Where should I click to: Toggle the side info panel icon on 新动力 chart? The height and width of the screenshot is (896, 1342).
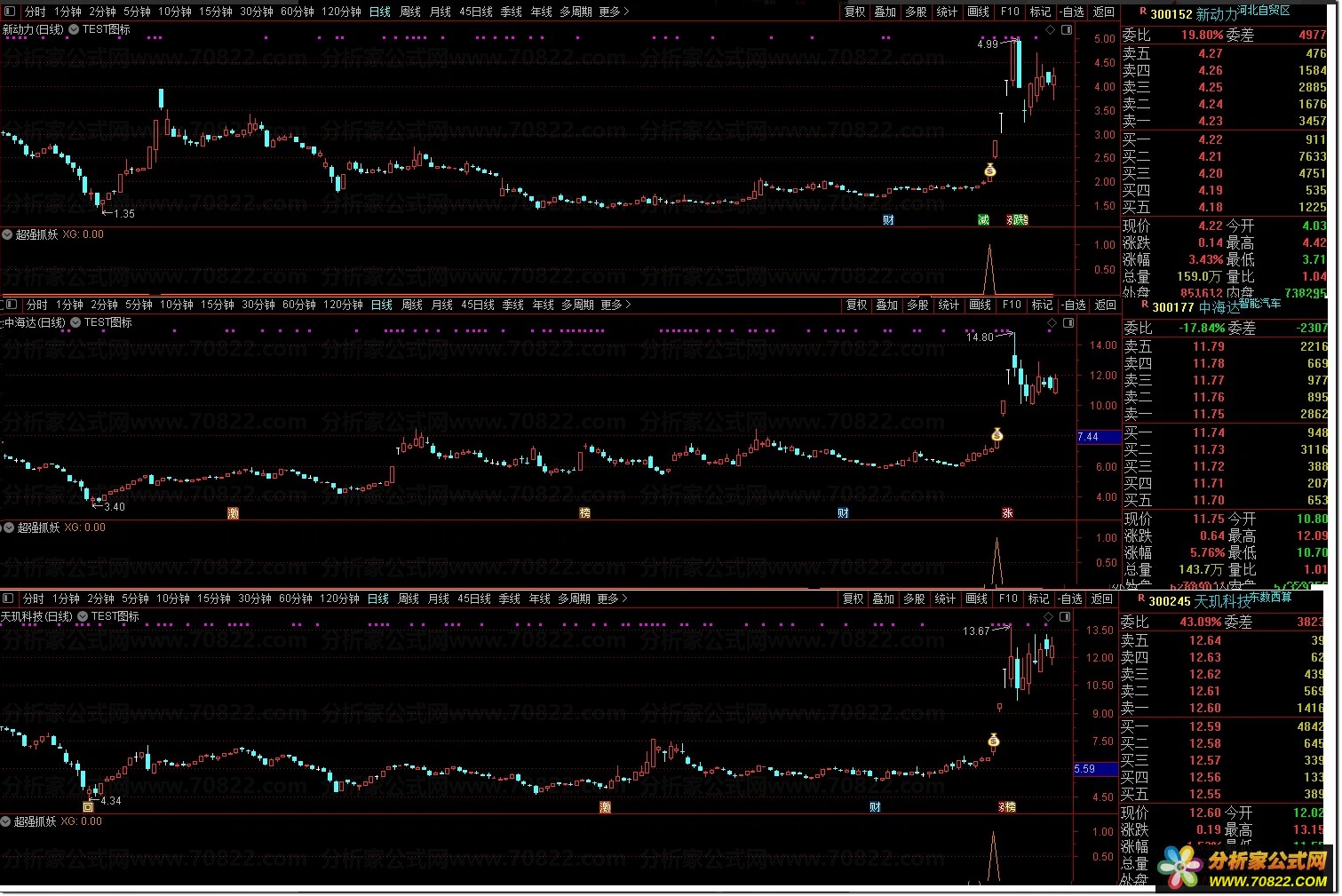pyautogui.click(x=1067, y=30)
